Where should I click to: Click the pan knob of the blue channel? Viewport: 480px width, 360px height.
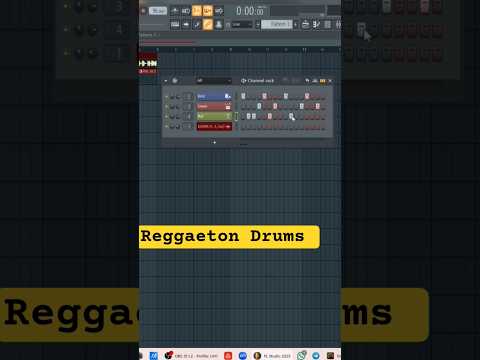172,97
